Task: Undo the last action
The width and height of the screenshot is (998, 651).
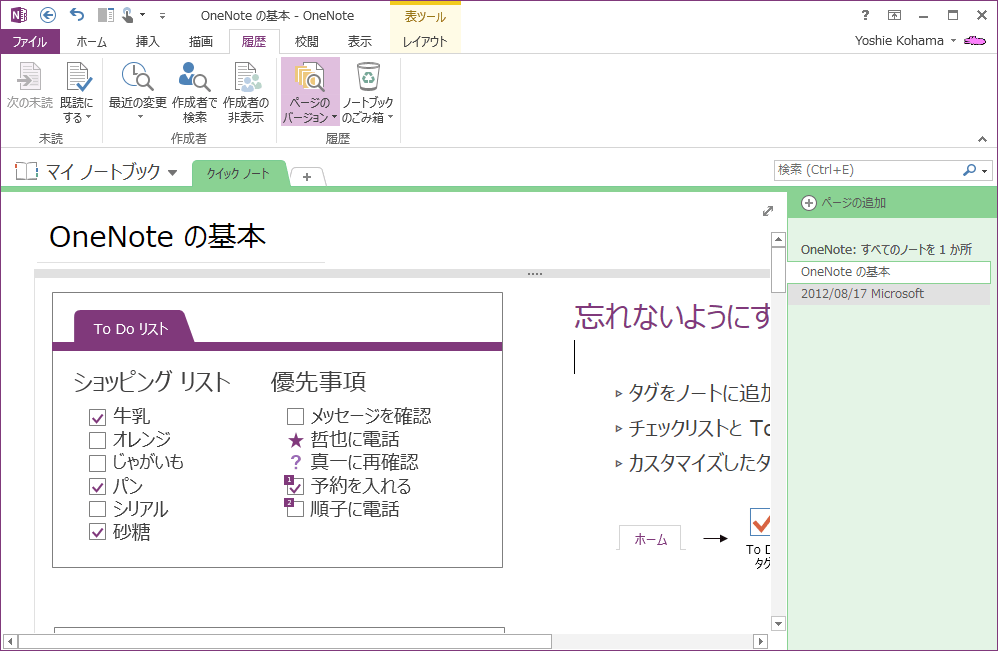Action: (x=77, y=15)
